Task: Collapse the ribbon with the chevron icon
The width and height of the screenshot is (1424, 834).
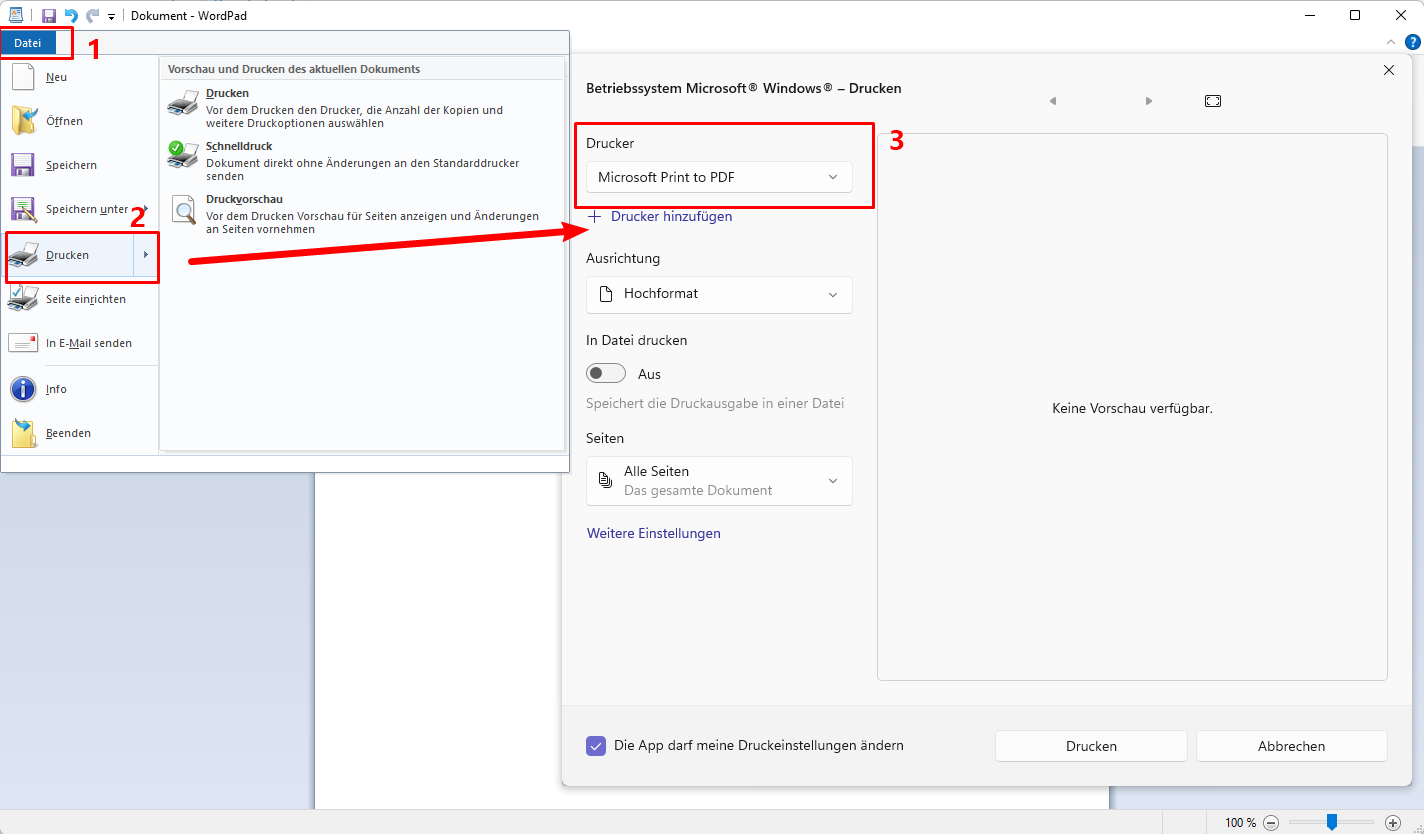Action: (1392, 42)
